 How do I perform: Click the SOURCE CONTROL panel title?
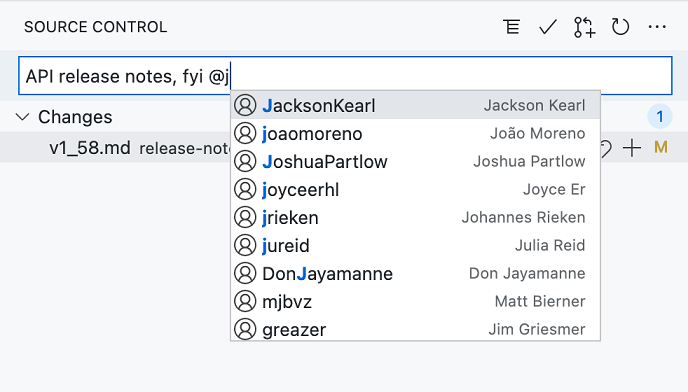coord(96,27)
